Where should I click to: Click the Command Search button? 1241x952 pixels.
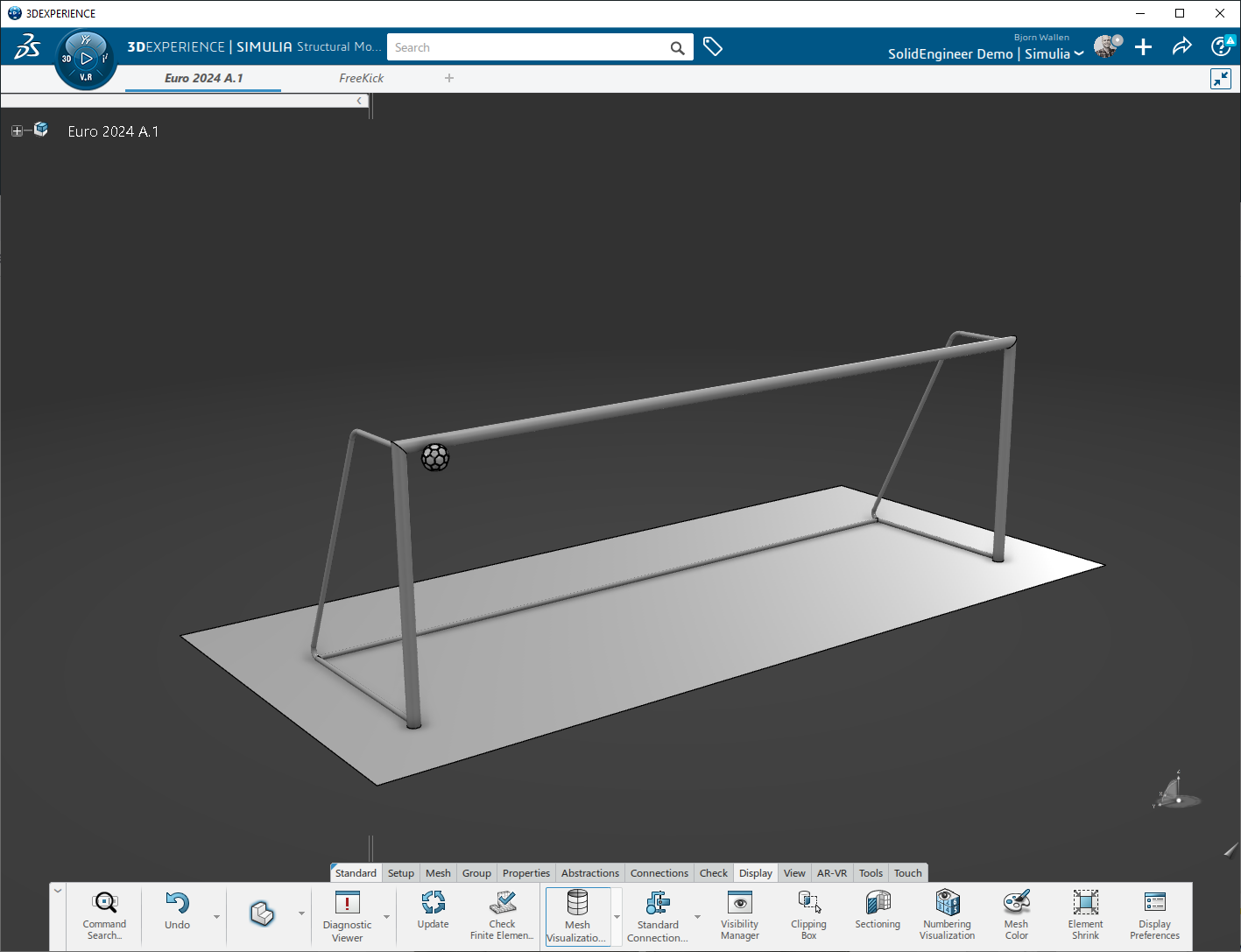pyautogui.click(x=104, y=915)
